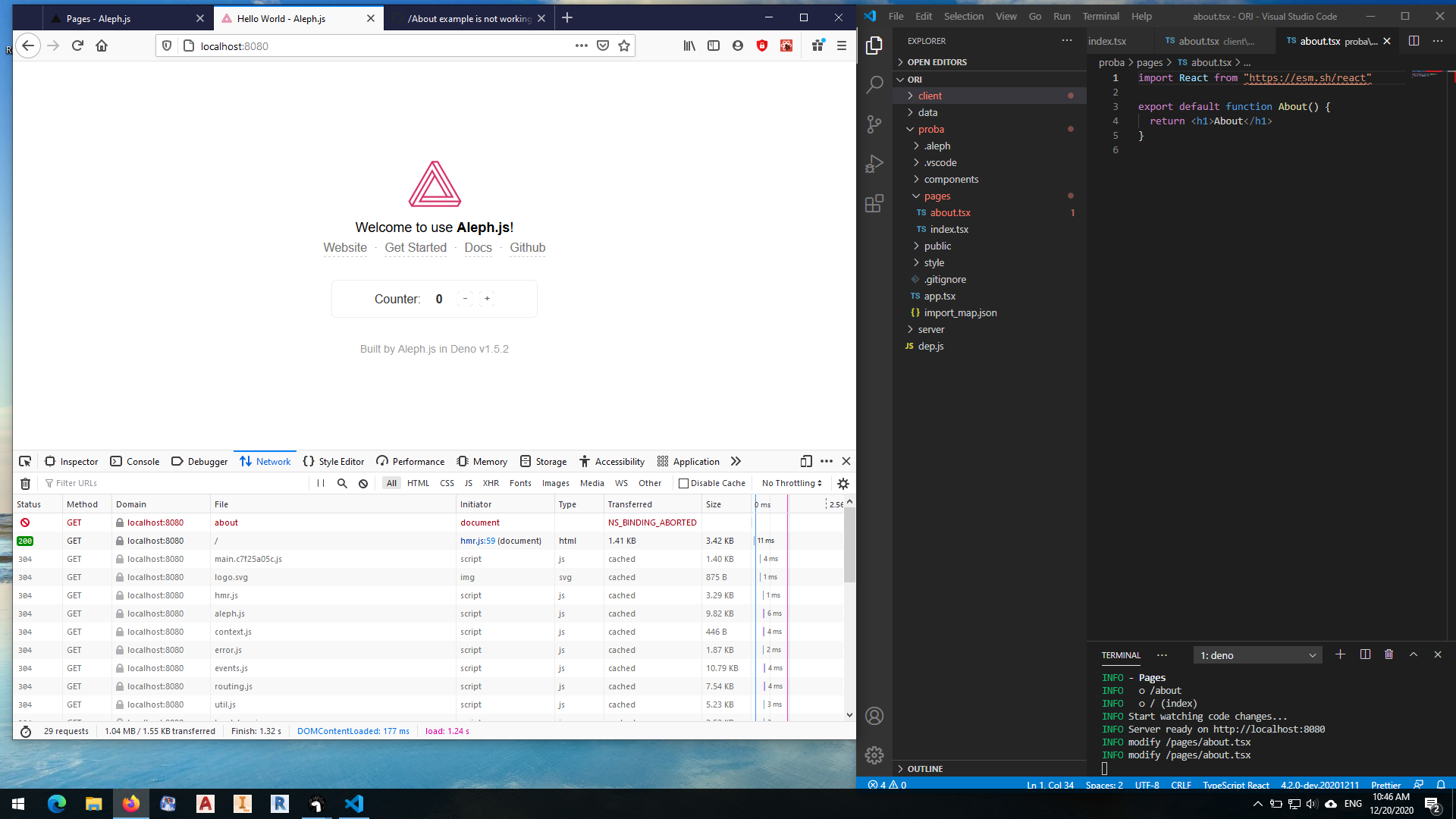Open VS Code Manage settings gear

pos(874,755)
